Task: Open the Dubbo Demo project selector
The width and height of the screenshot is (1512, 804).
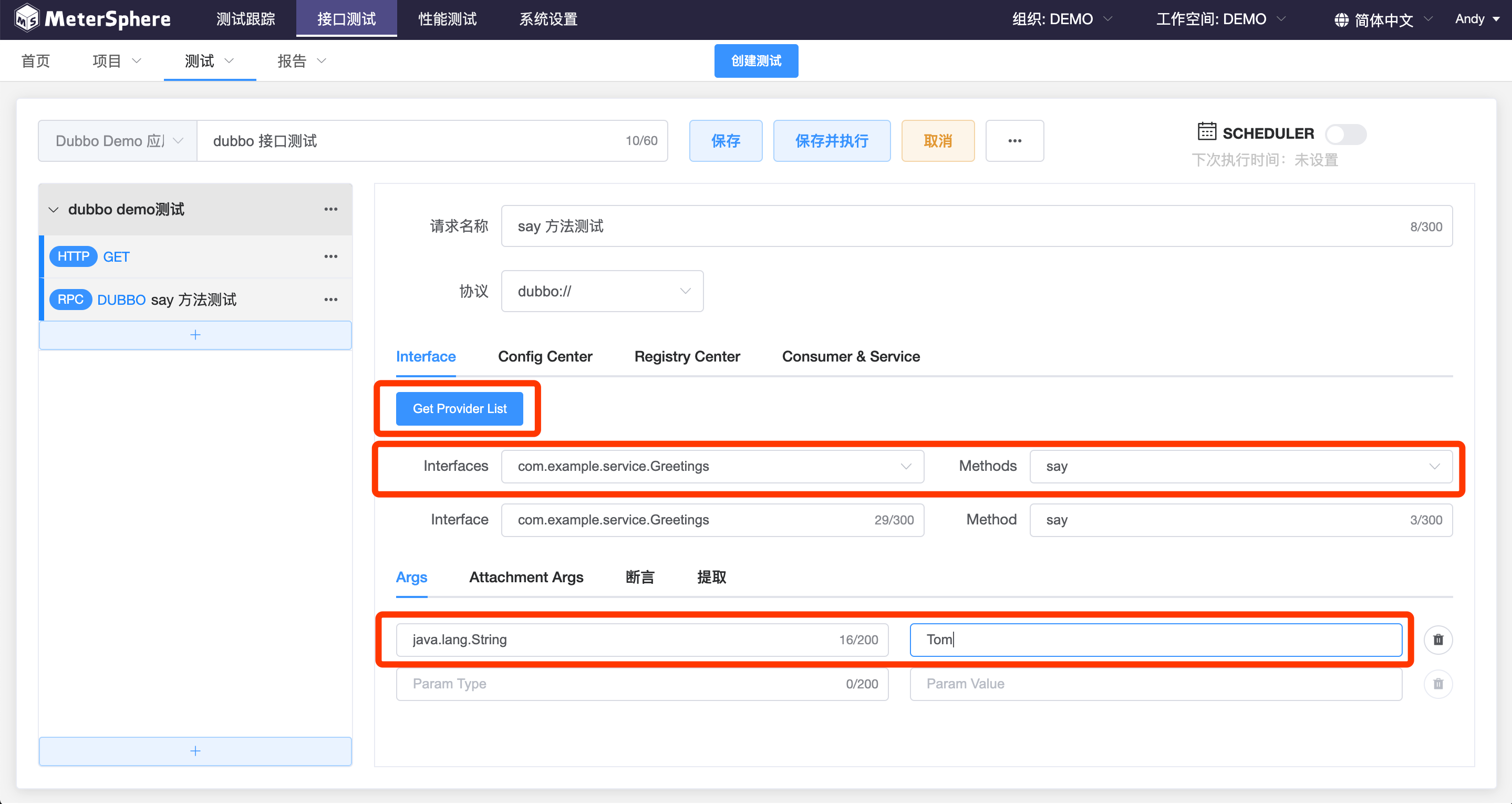Action: (x=117, y=141)
